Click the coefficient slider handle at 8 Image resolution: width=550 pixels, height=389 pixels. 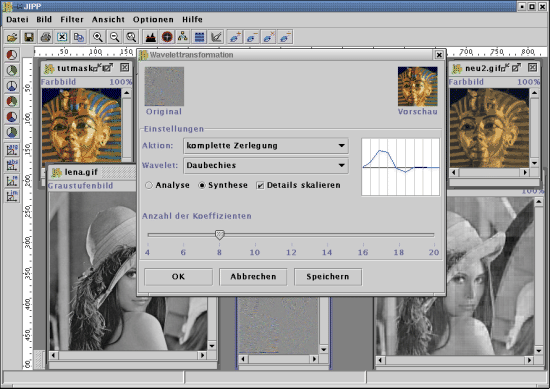coord(220,235)
